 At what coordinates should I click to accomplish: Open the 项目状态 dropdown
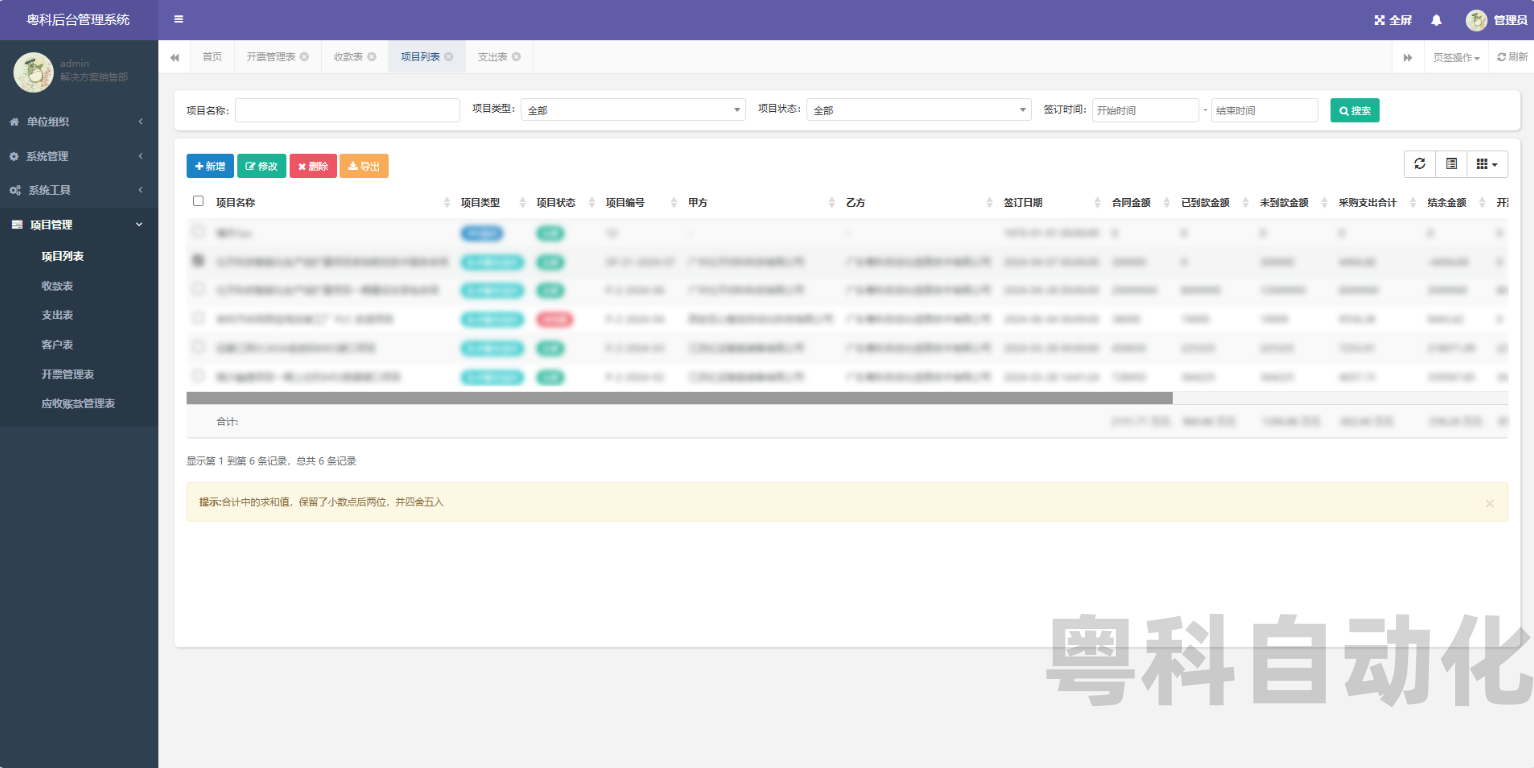coord(918,110)
